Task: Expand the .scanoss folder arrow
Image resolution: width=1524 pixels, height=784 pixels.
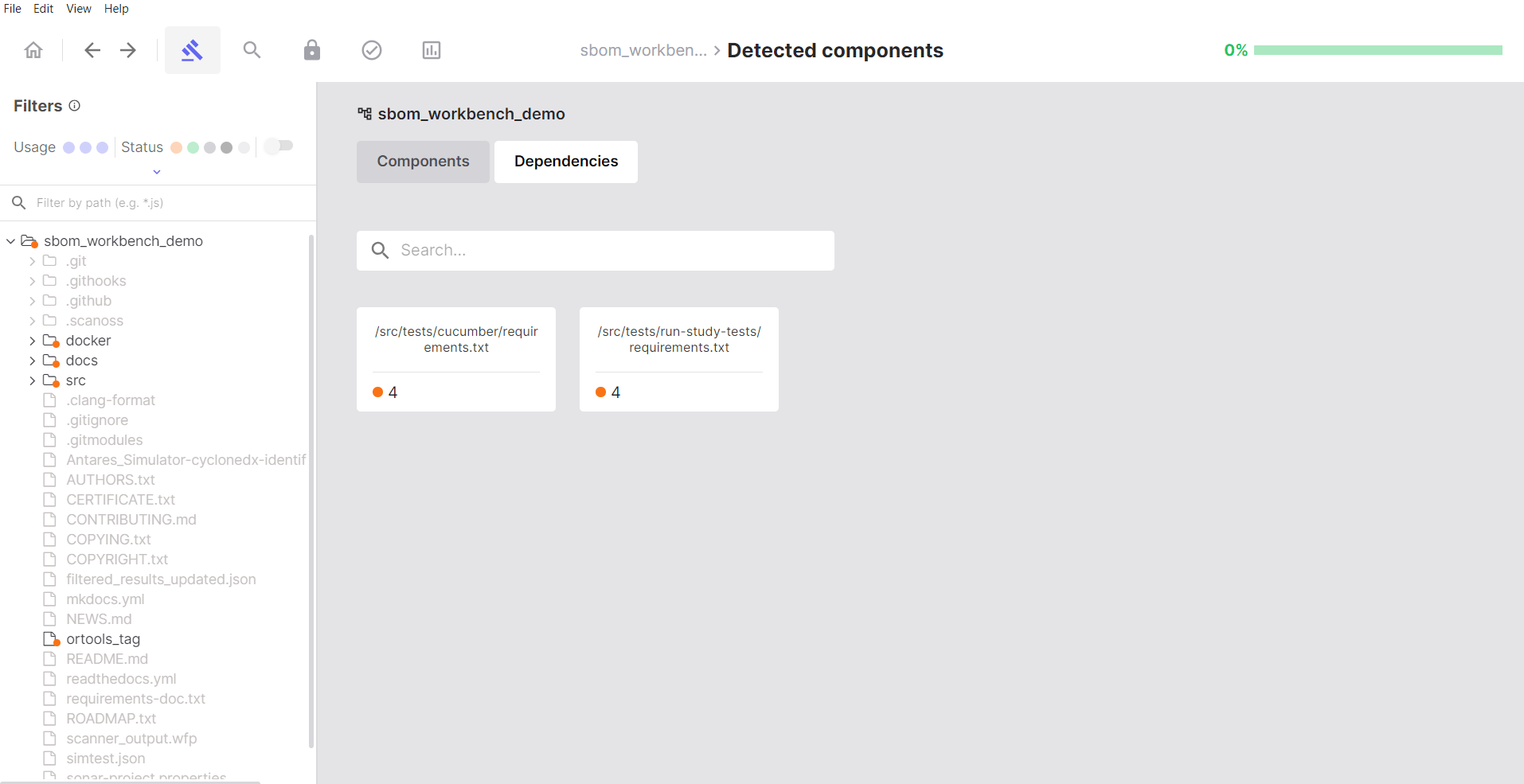Action: pyautogui.click(x=33, y=321)
